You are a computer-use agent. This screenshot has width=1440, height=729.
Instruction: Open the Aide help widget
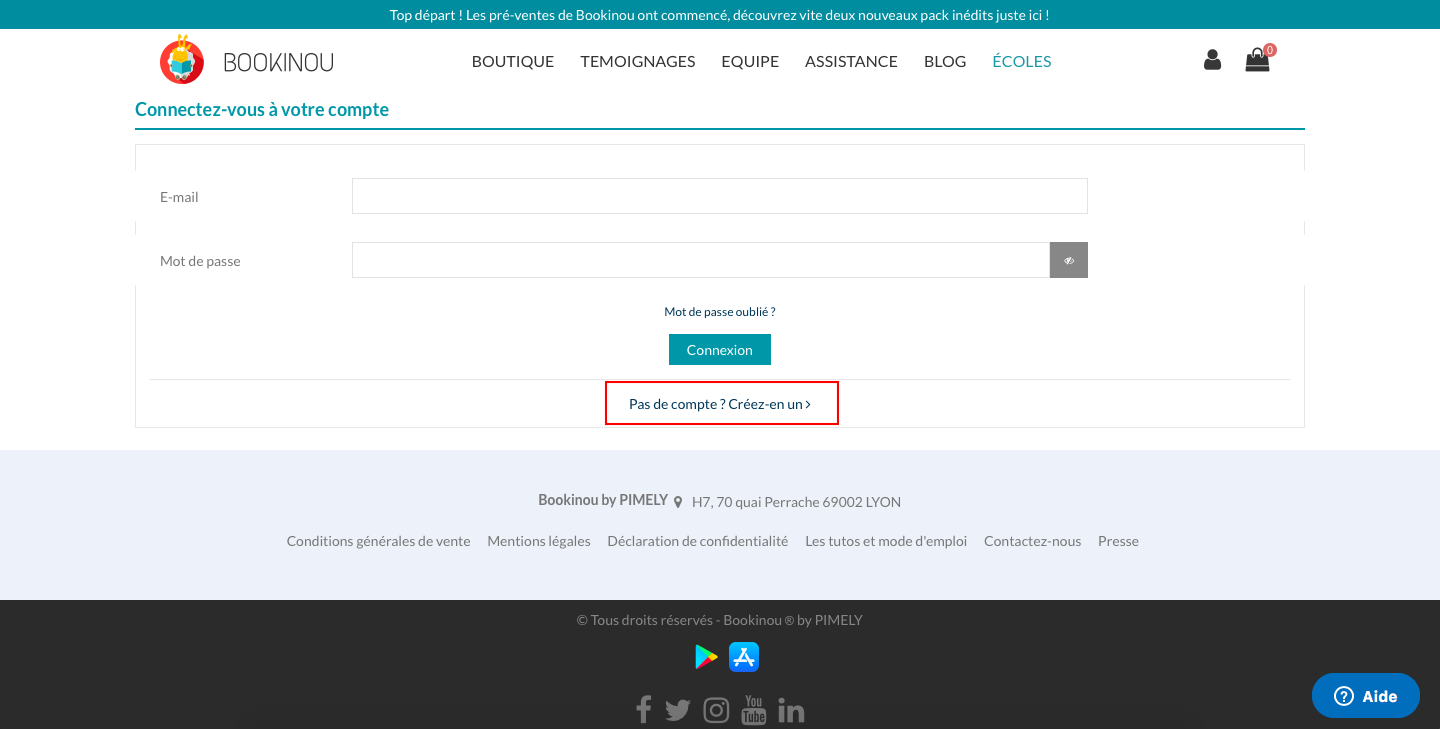coord(1366,696)
